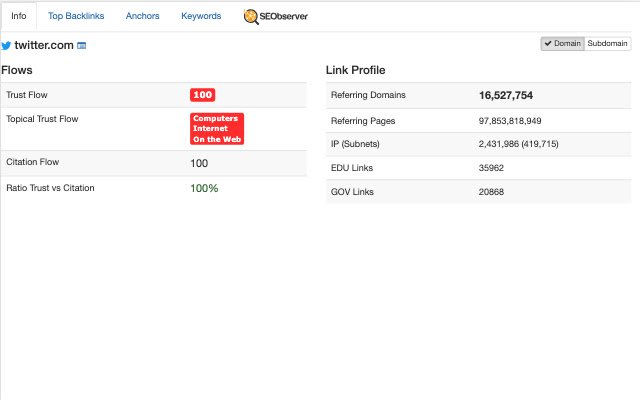Image resolution: width=640 pixels, height=400 pixels.
Task: Click the red Trust Flow 100 badge
Action: pyautogui.click(x=202, y=95)
